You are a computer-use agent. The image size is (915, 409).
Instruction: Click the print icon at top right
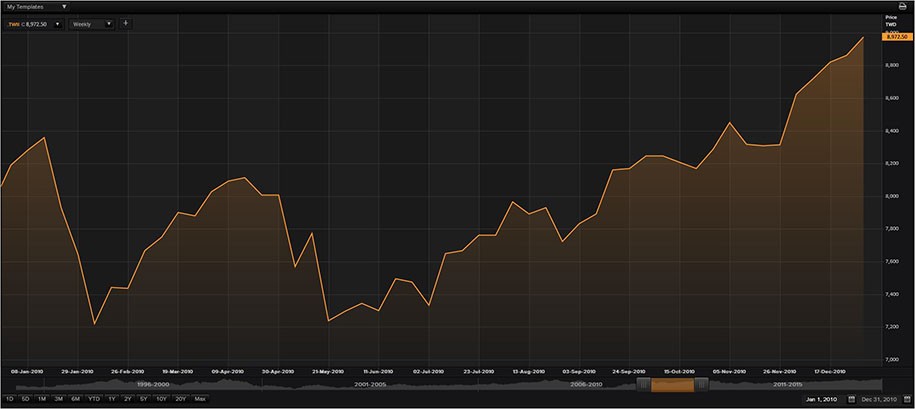[x=902, y=6]
